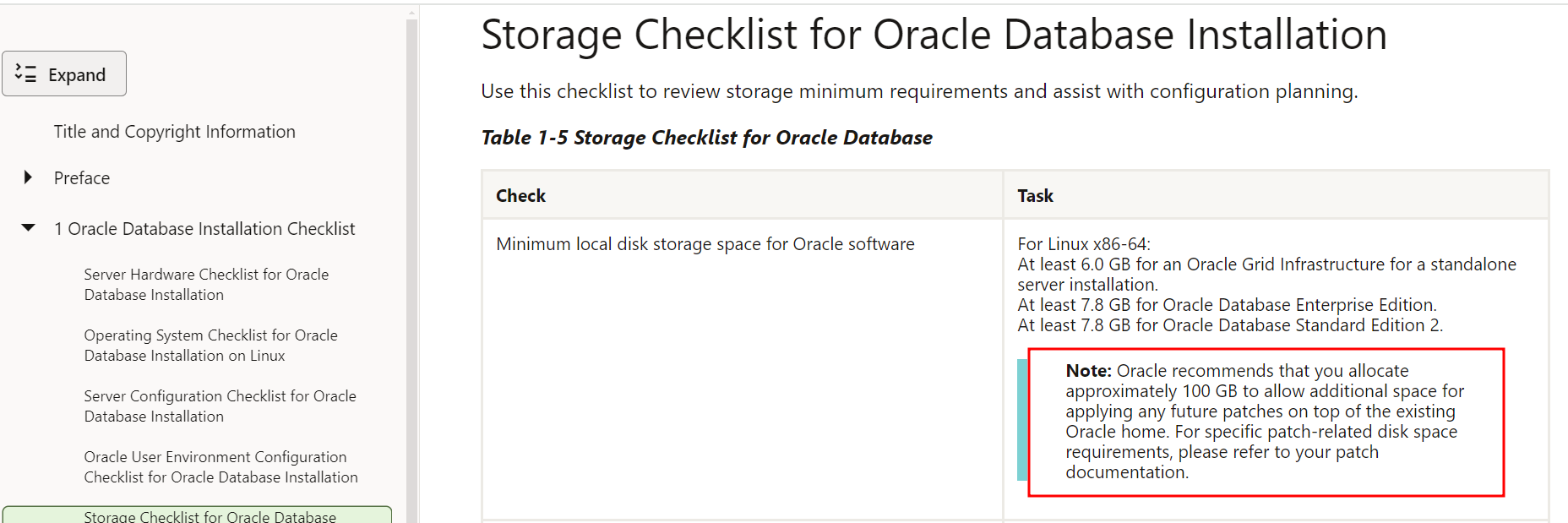The image size is (1568, 523).
Task: Click the sidebar scroll-up arrow
Action: [411, 13]
